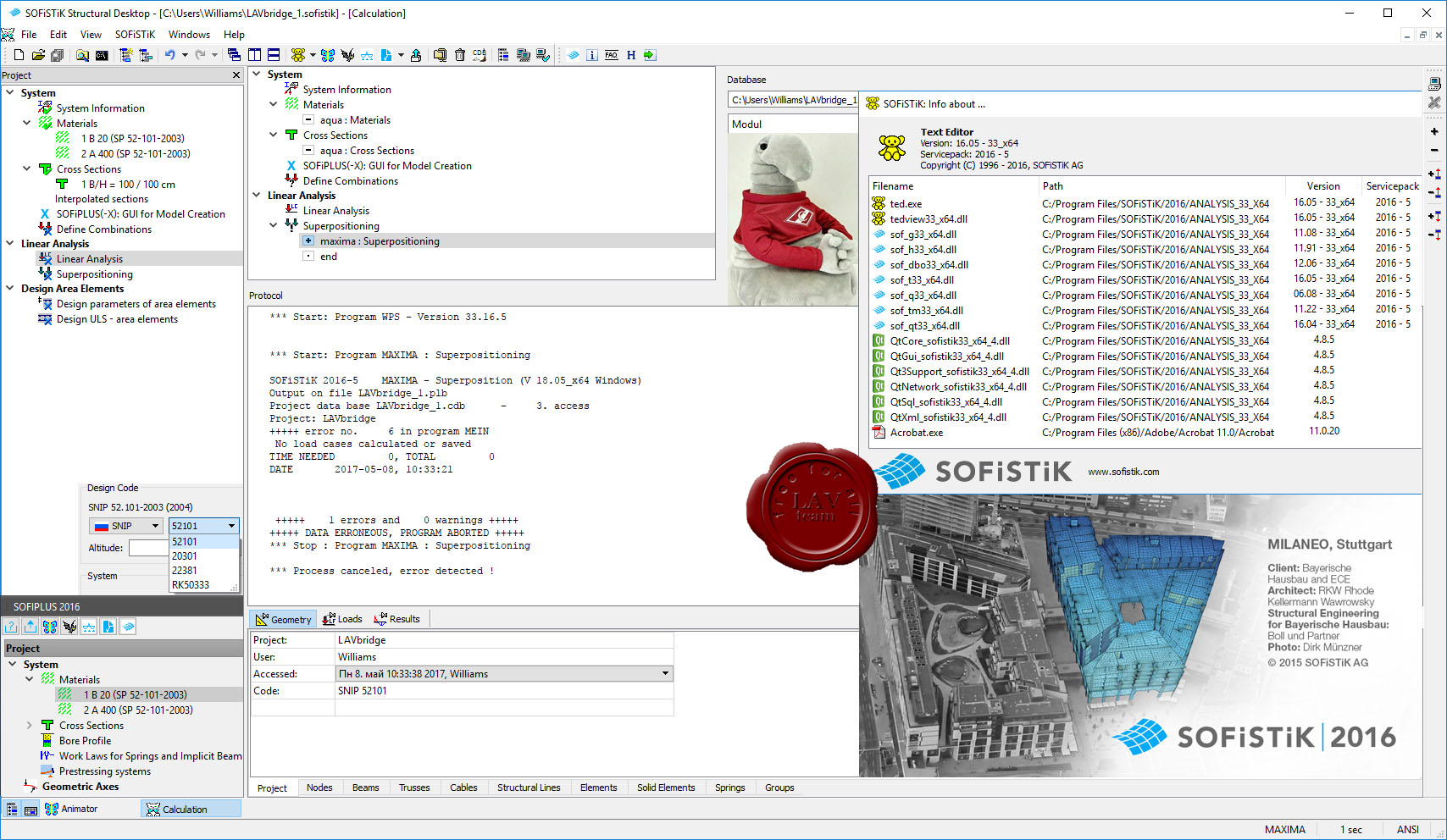Click the trash can Delete toolbar icon
1447x840 pixels.
coord(460,55)
